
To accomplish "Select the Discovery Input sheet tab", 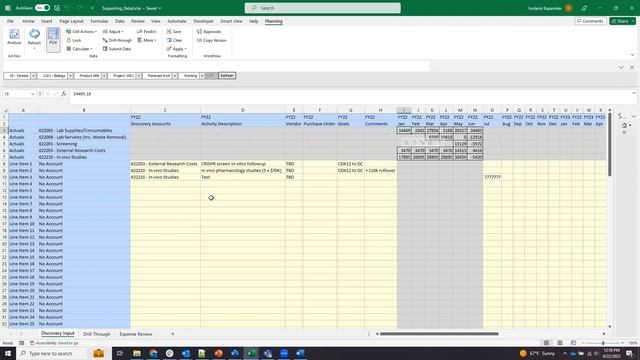I will coord(58,333).
